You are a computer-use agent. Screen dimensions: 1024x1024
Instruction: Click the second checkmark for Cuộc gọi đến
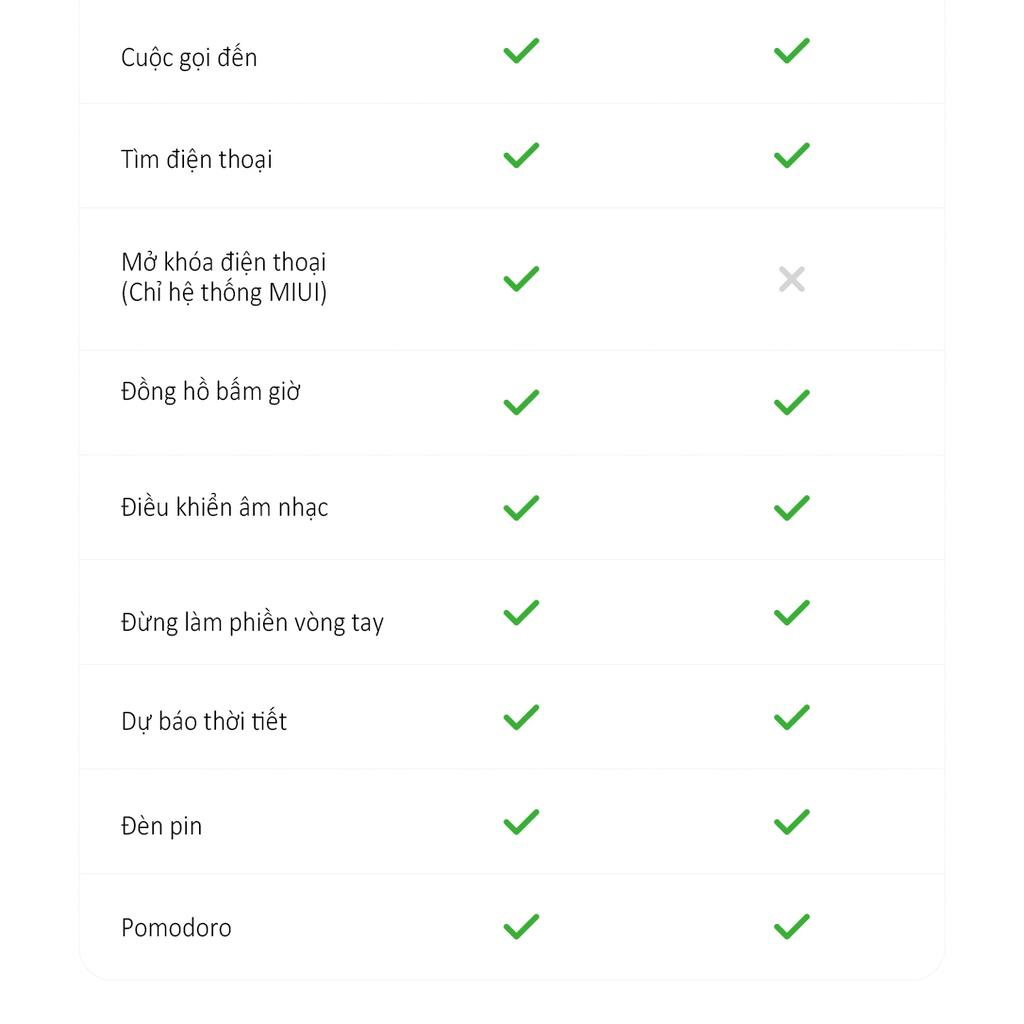792,51
